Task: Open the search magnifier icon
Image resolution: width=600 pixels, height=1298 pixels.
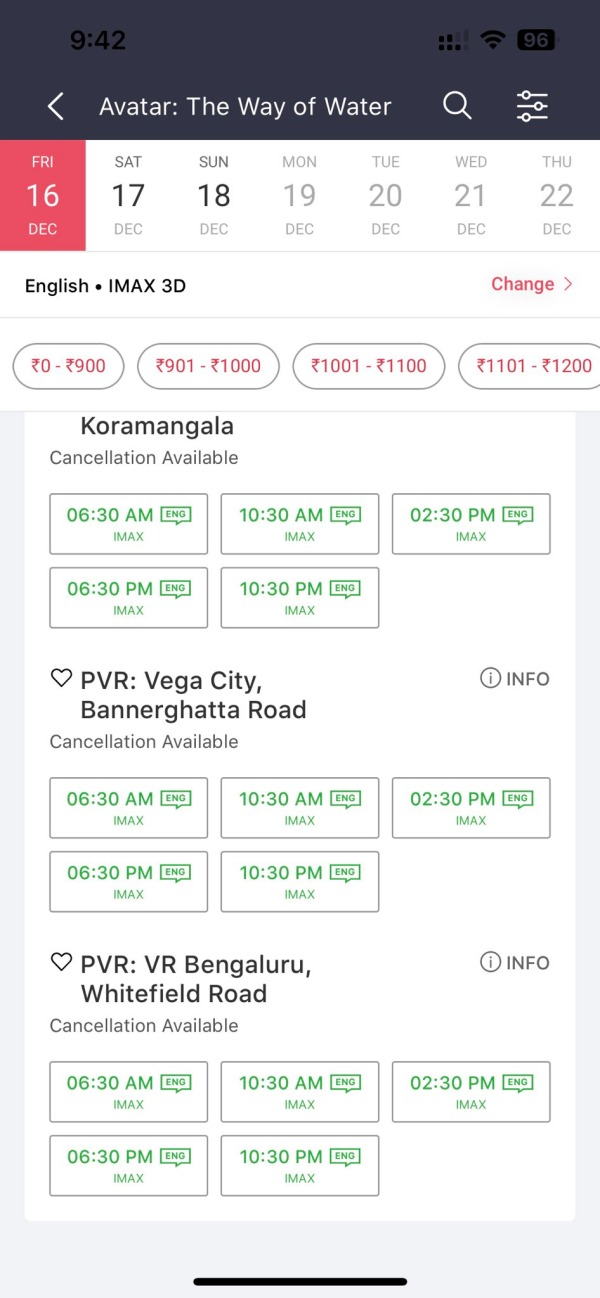Action: click(x=457, y=105)
